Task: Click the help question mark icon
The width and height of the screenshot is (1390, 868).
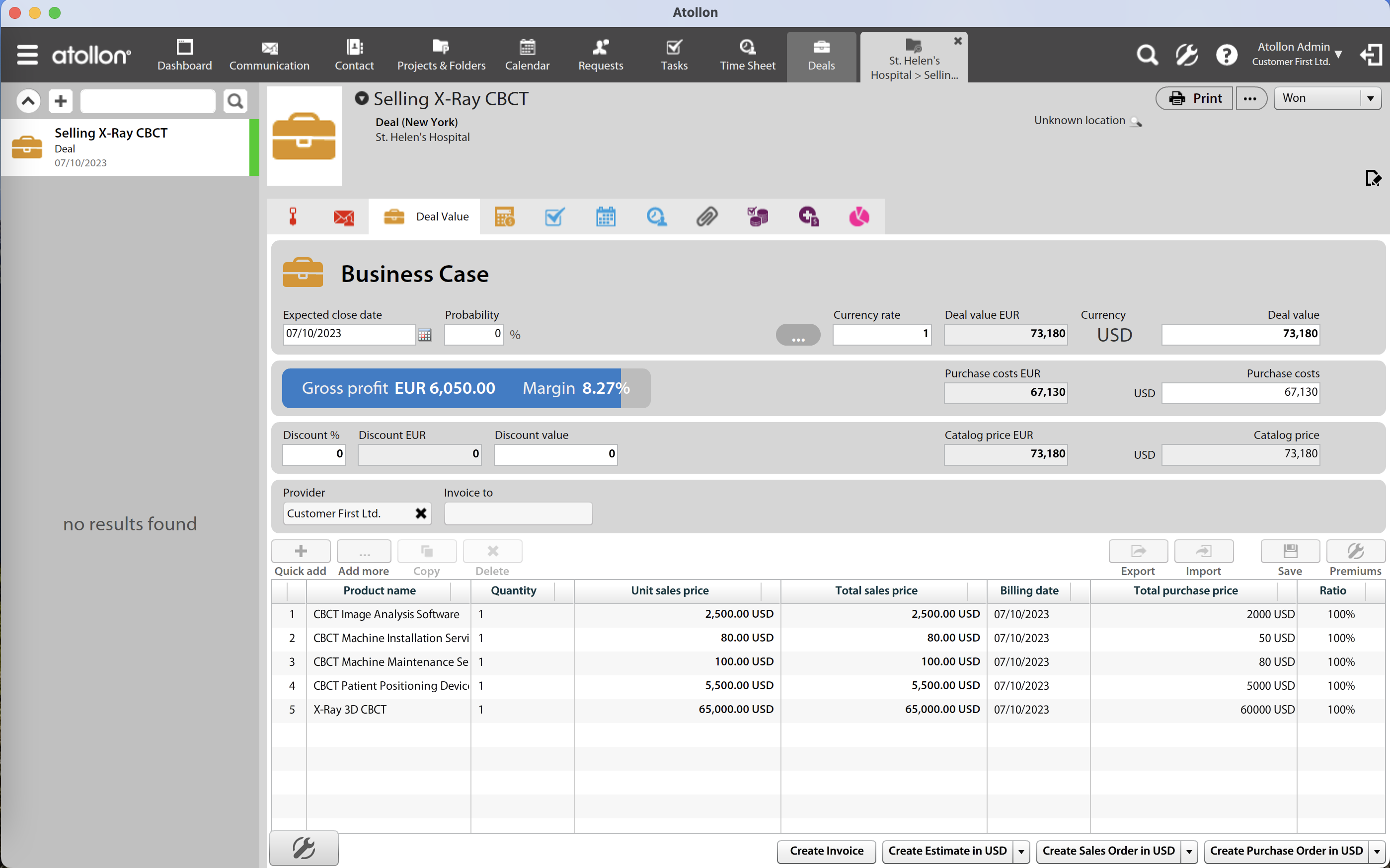Action: click(x=1227, y=55)
